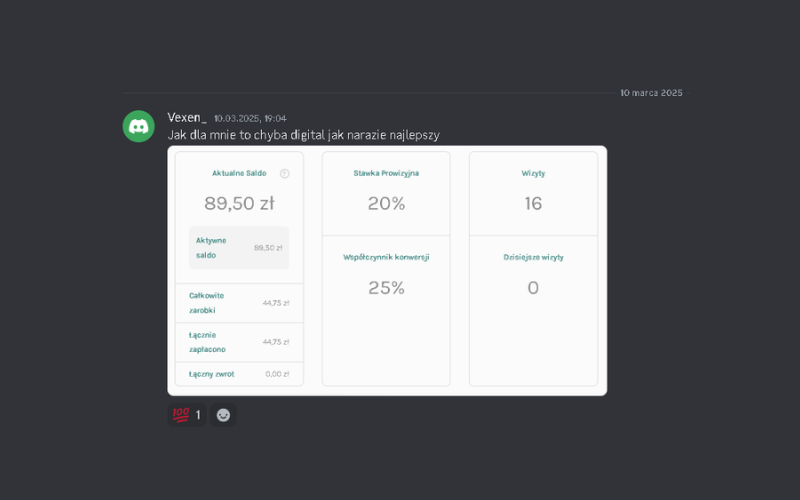Click the Dzisiejsze wizyty label
This screenshot has height=500, width=800.
pos(533,257)
